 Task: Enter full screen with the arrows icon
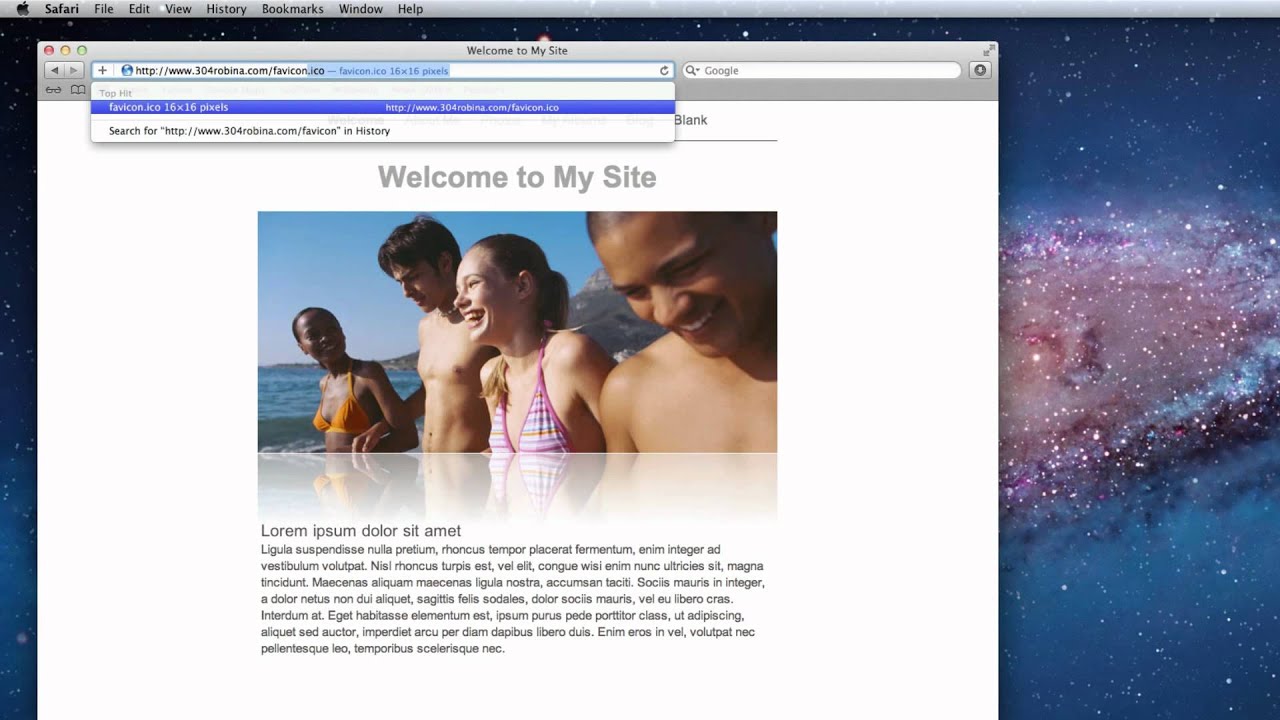[989, 50]
